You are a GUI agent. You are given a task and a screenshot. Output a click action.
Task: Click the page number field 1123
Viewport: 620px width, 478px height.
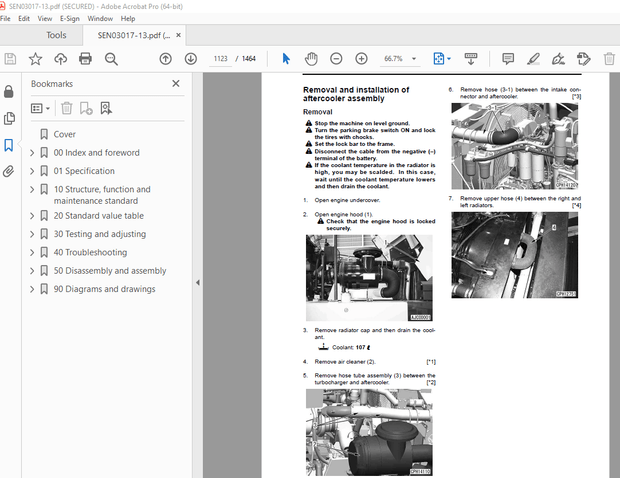coord(220,59)
